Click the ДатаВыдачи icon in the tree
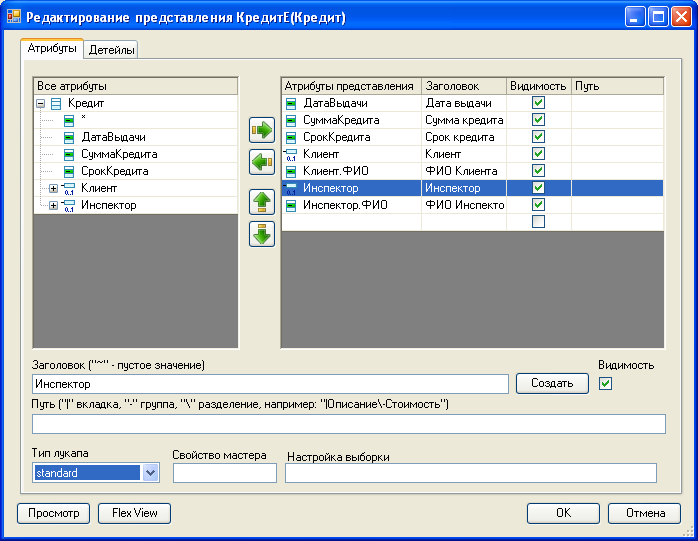698x541 pixels. pos(69,138)
